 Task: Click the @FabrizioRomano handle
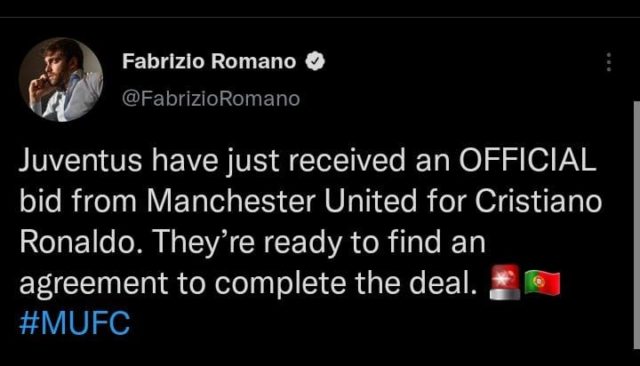tap(211, 99)
